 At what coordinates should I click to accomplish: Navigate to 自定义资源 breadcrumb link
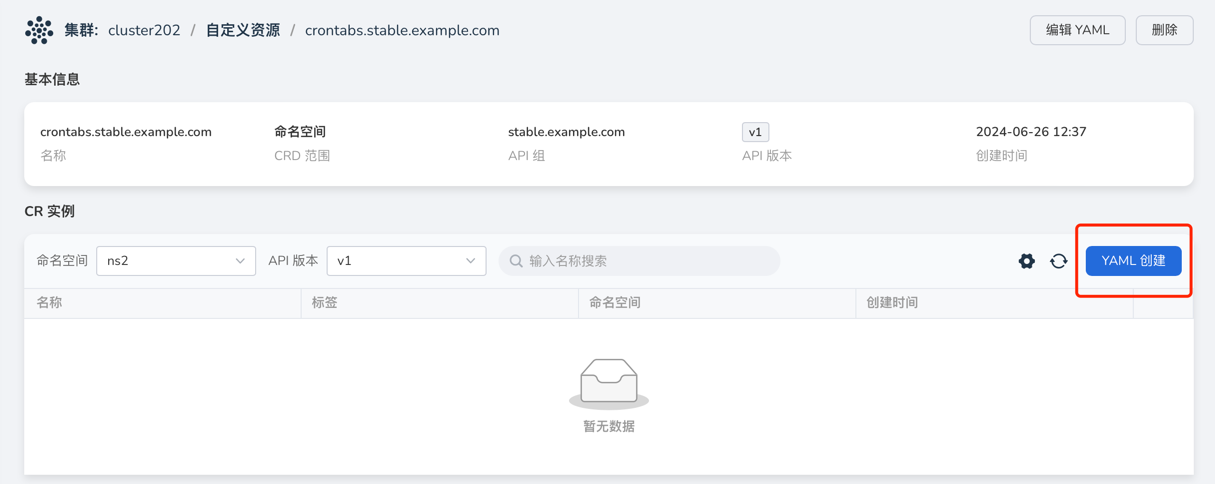pyautogui.click(x=243, y=30)
